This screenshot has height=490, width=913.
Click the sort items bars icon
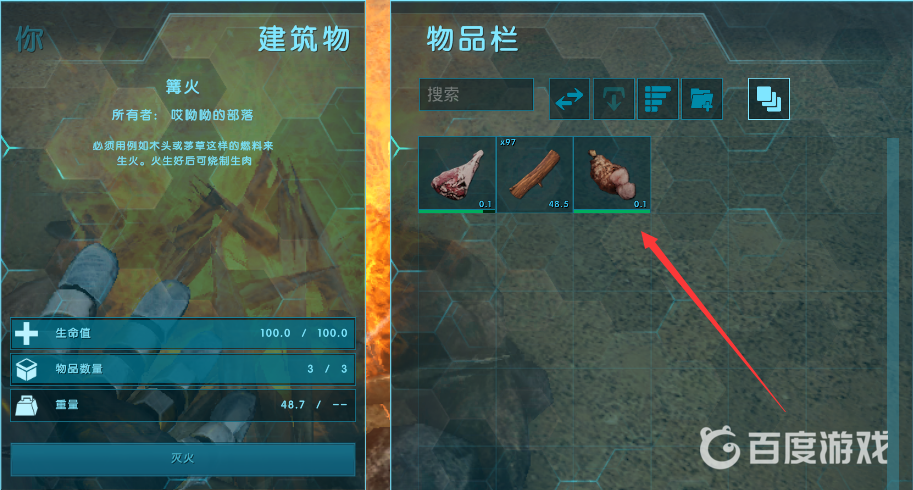(x=658, y=99)
